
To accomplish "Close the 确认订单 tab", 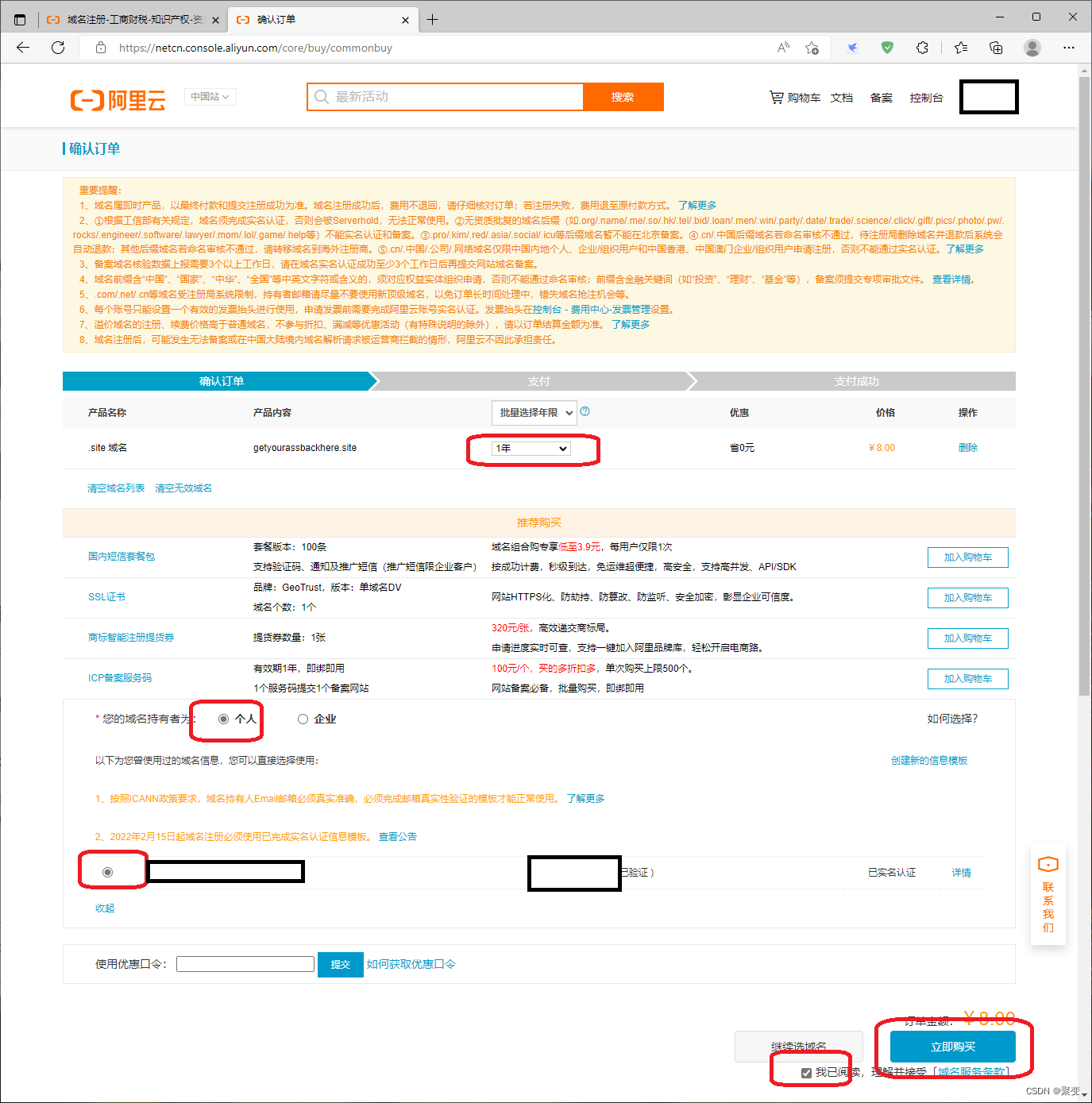I will pyautogui.click(x=405, y=20).
